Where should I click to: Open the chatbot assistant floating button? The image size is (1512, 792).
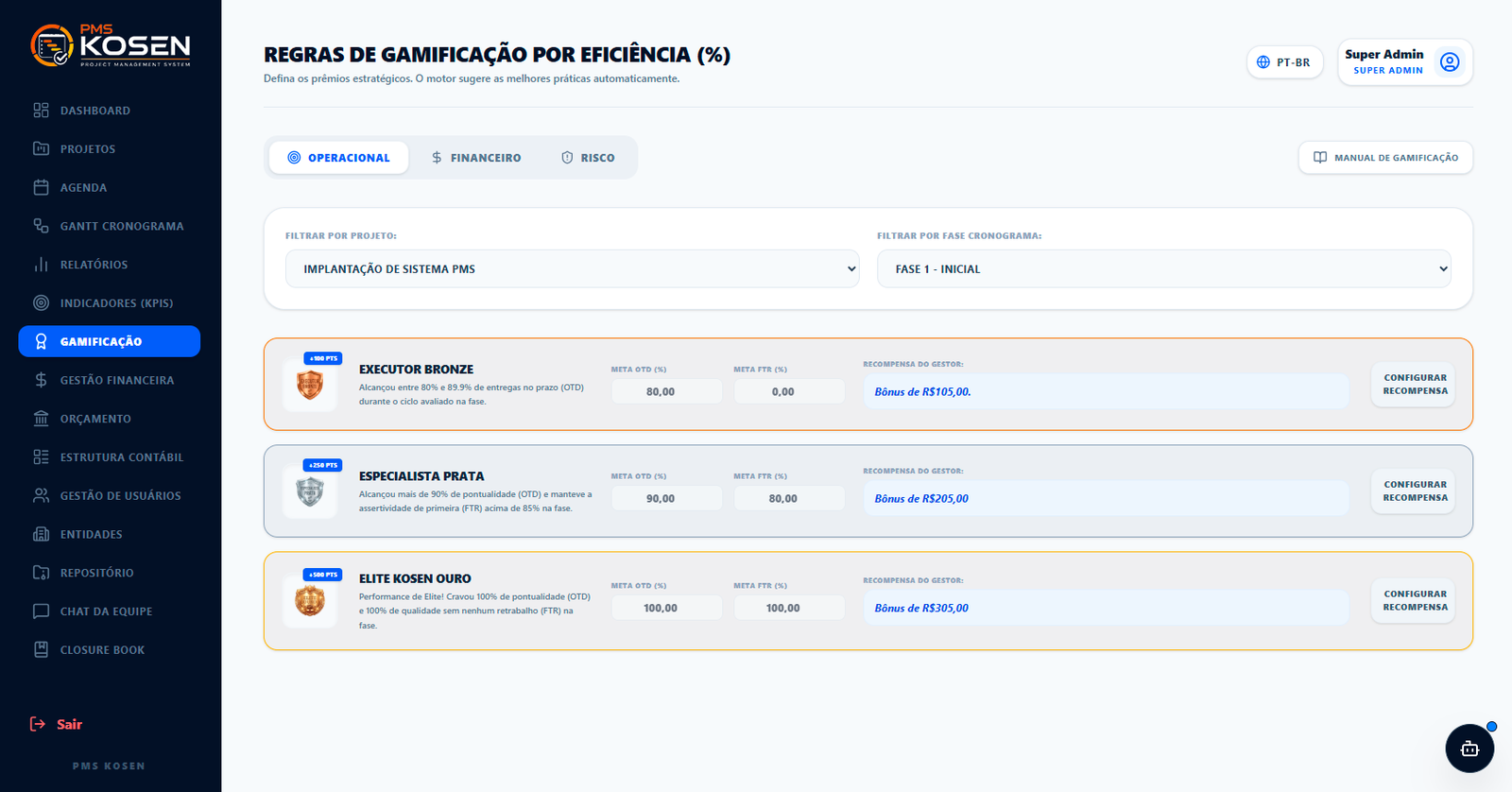point(1469,749)
